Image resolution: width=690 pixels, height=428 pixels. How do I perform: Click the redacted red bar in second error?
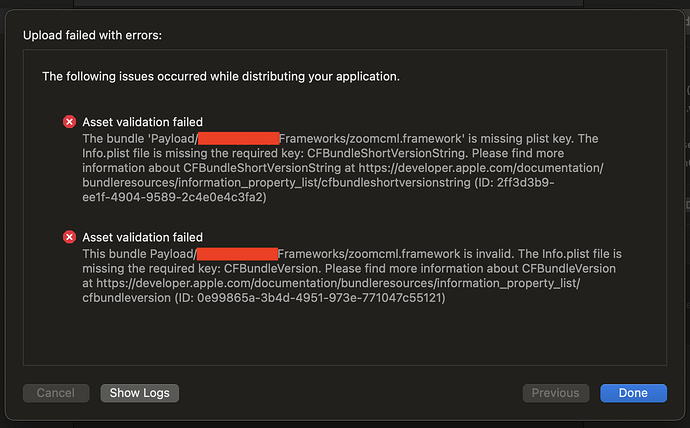[240, 253]
